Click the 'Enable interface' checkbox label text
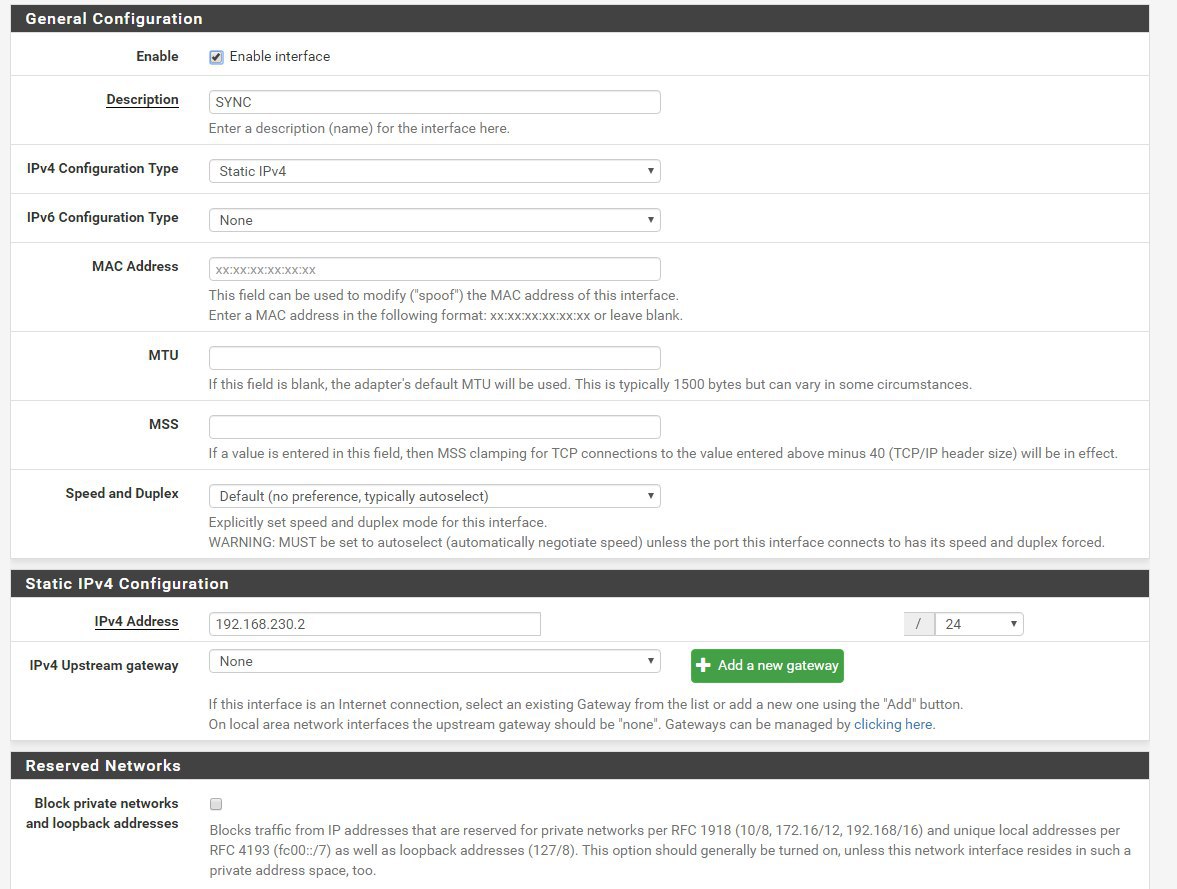1177x889 pixels. click(x=280, y=57)
